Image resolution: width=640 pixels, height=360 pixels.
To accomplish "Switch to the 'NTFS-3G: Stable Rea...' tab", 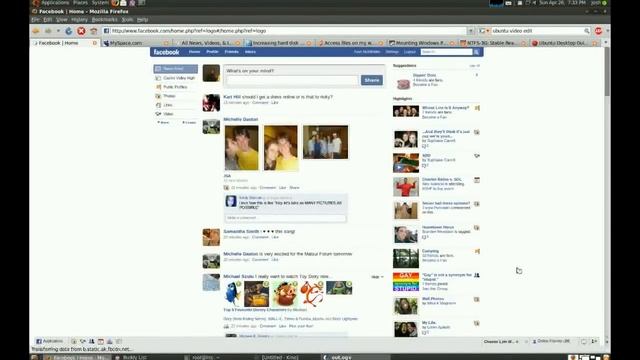I will pyautogui.click(x=493, y=43).
